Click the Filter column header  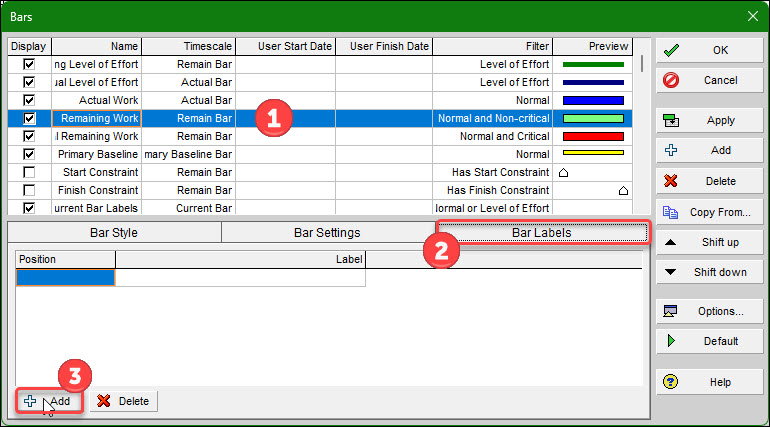click(x=493, y=46)
